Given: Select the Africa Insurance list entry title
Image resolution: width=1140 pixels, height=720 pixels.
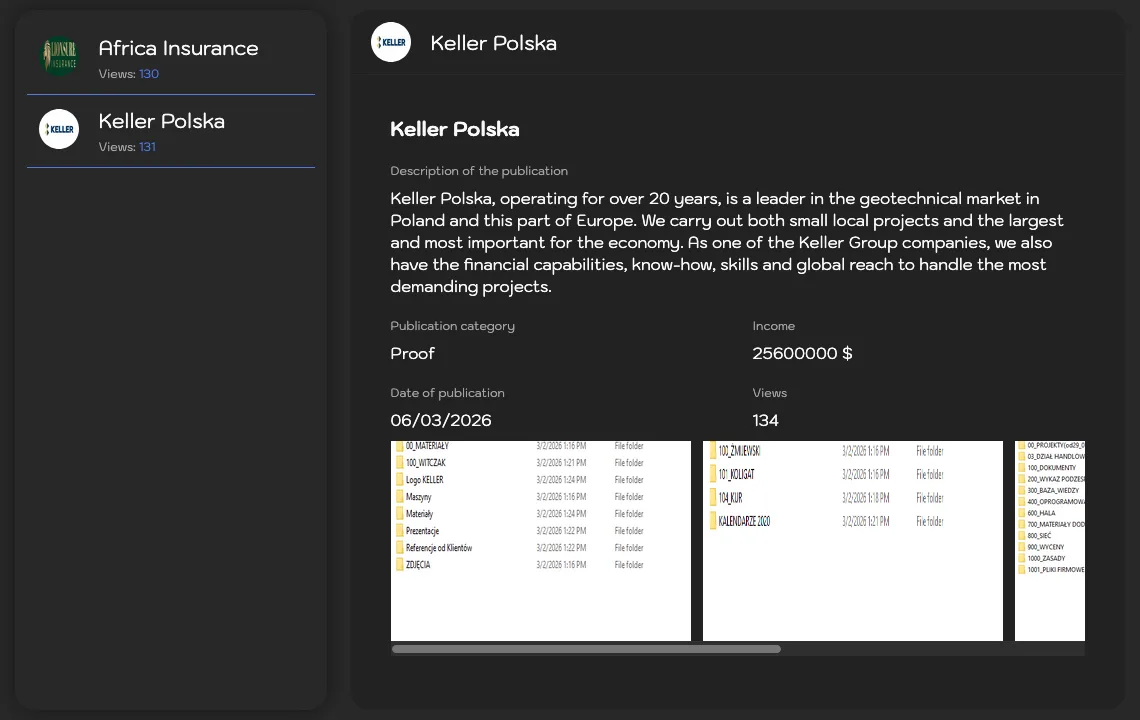Looking at the screenshot, I should pos(178,48).
